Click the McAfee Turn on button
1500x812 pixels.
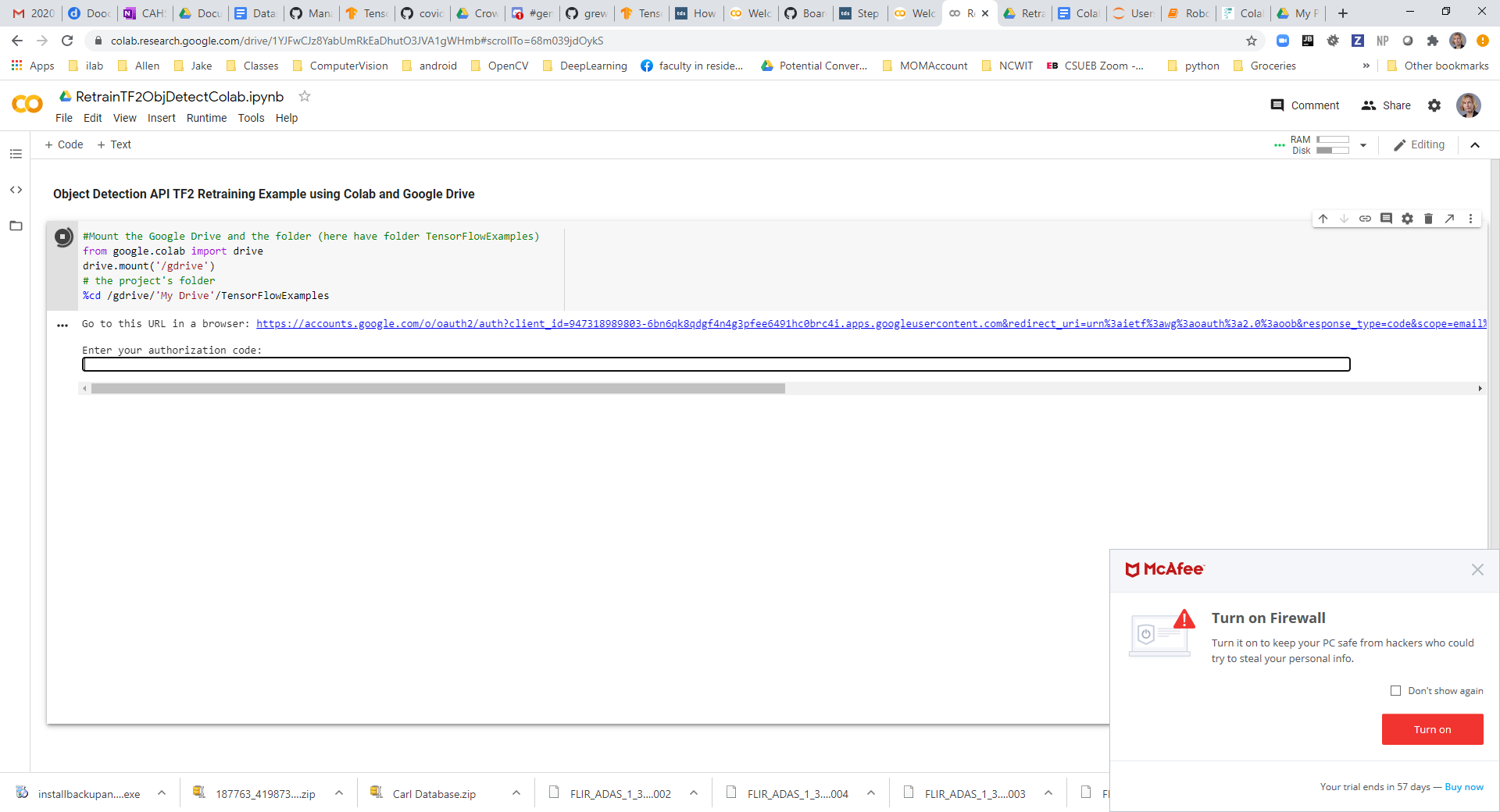[1432, 729]
